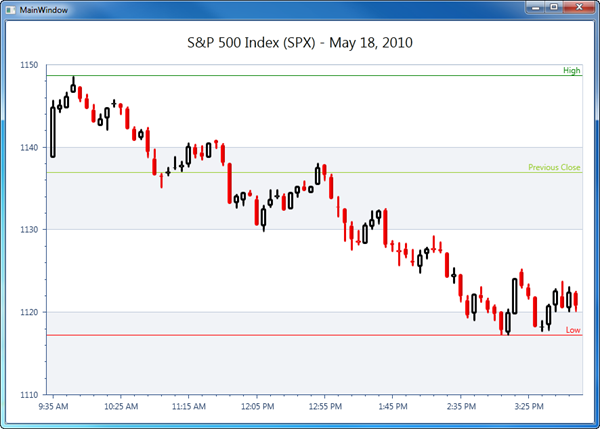Click the 1110 y-axis label
Viewport: 600px width, 429px height.
(x=29, y=395)
